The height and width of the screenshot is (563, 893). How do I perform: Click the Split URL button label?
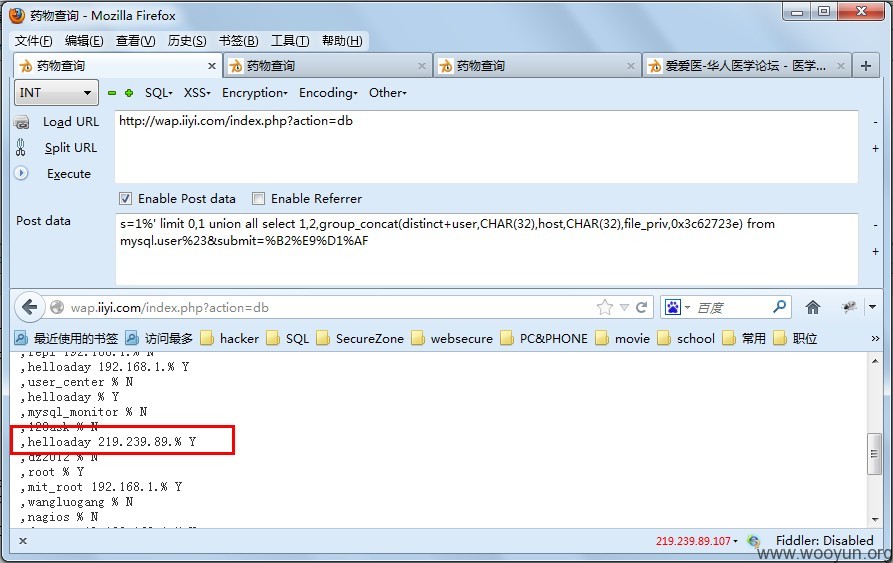point(71,147)
